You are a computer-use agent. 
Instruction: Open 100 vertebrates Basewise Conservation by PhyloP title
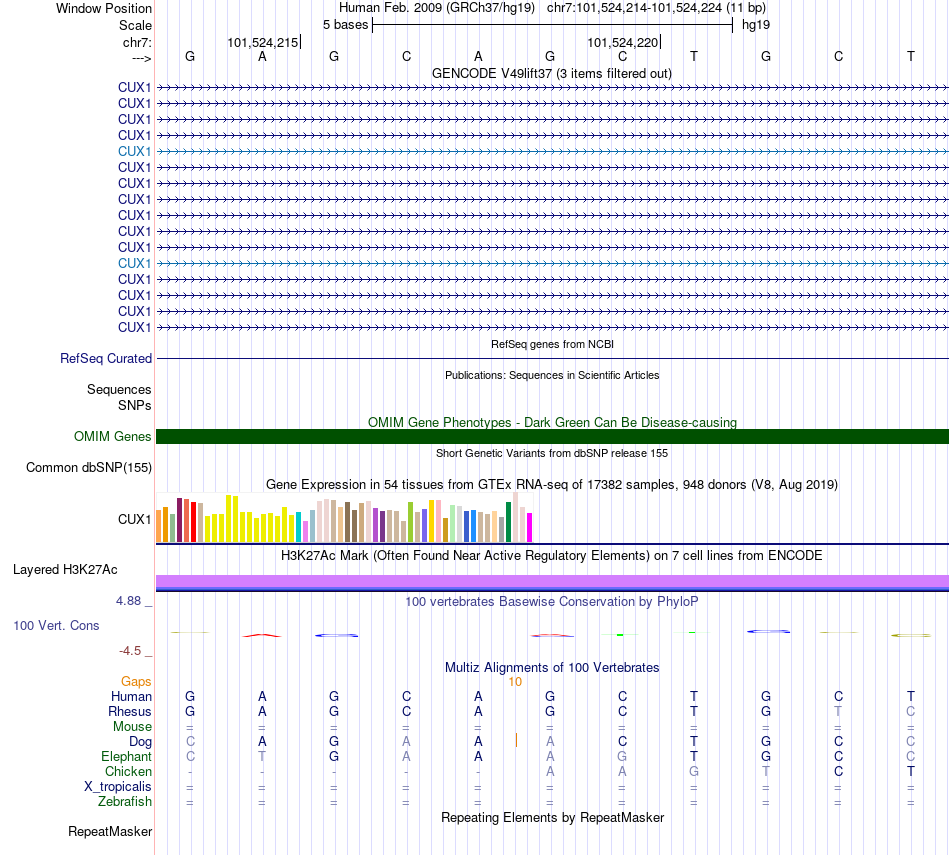(x=551, y=602)
